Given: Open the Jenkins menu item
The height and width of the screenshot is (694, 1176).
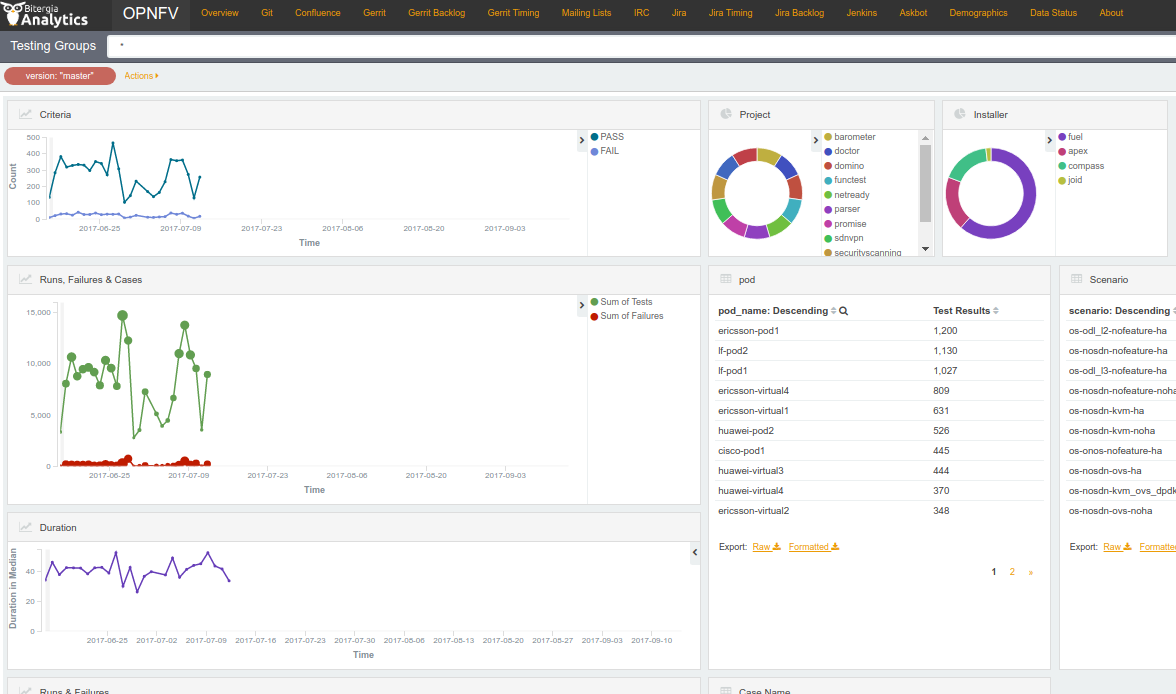Looking at the screenshot, I should [x=861, y=13].
